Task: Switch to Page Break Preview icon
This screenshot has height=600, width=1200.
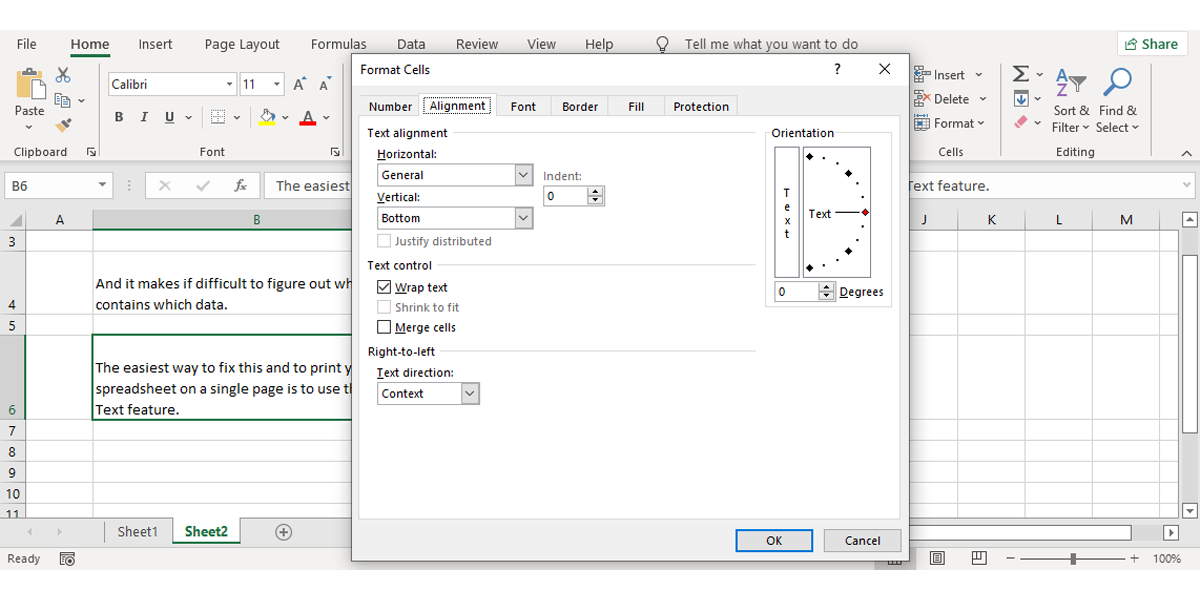Action: (x=979, y=559)
